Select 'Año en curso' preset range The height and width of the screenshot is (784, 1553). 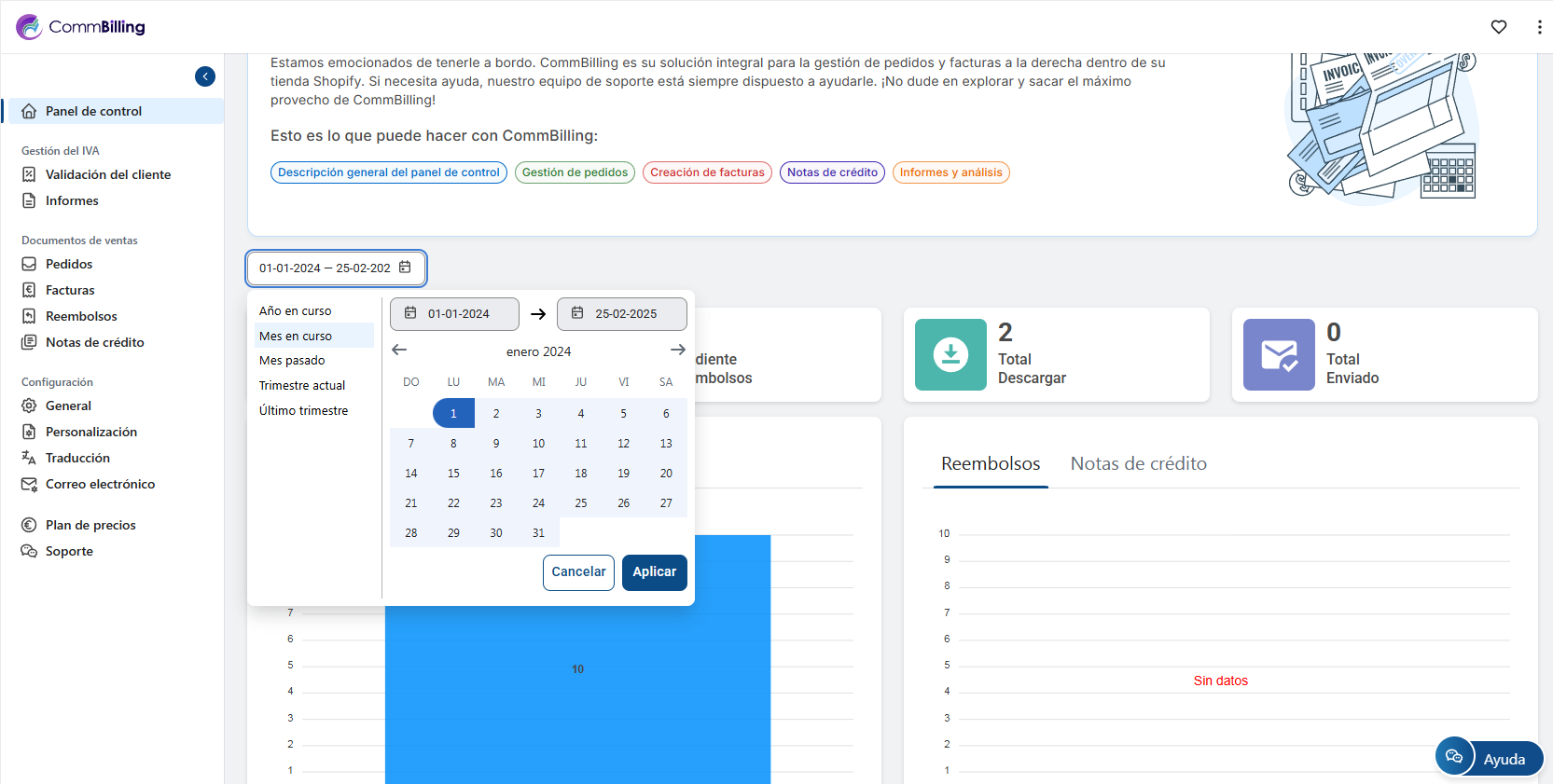point(296,311)
